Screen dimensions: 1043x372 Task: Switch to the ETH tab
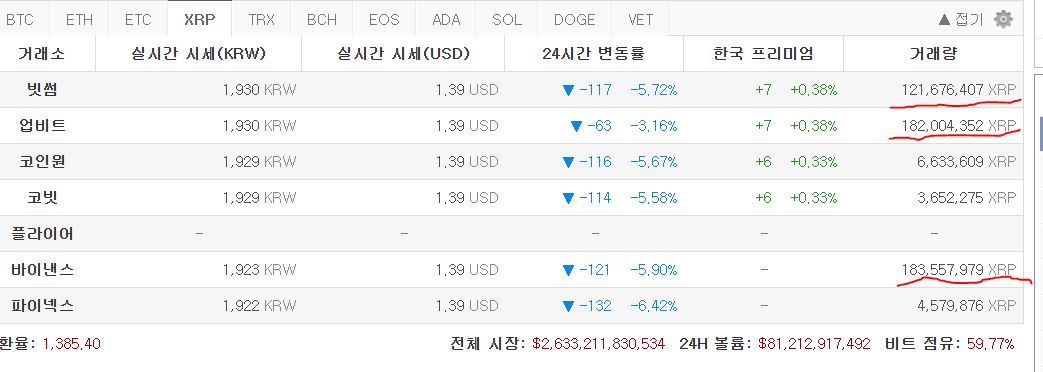(79, 19)
